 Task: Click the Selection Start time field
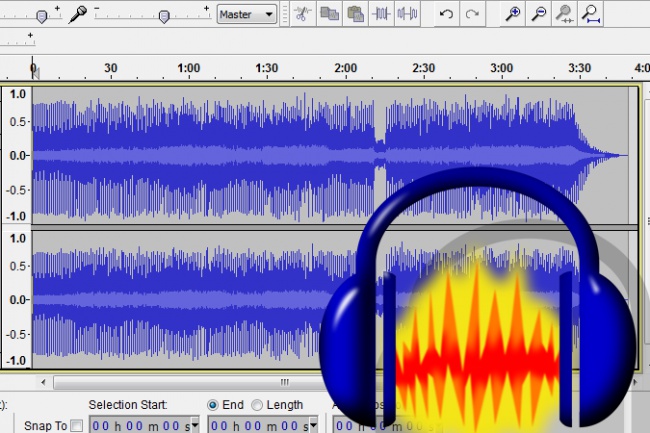144,425
